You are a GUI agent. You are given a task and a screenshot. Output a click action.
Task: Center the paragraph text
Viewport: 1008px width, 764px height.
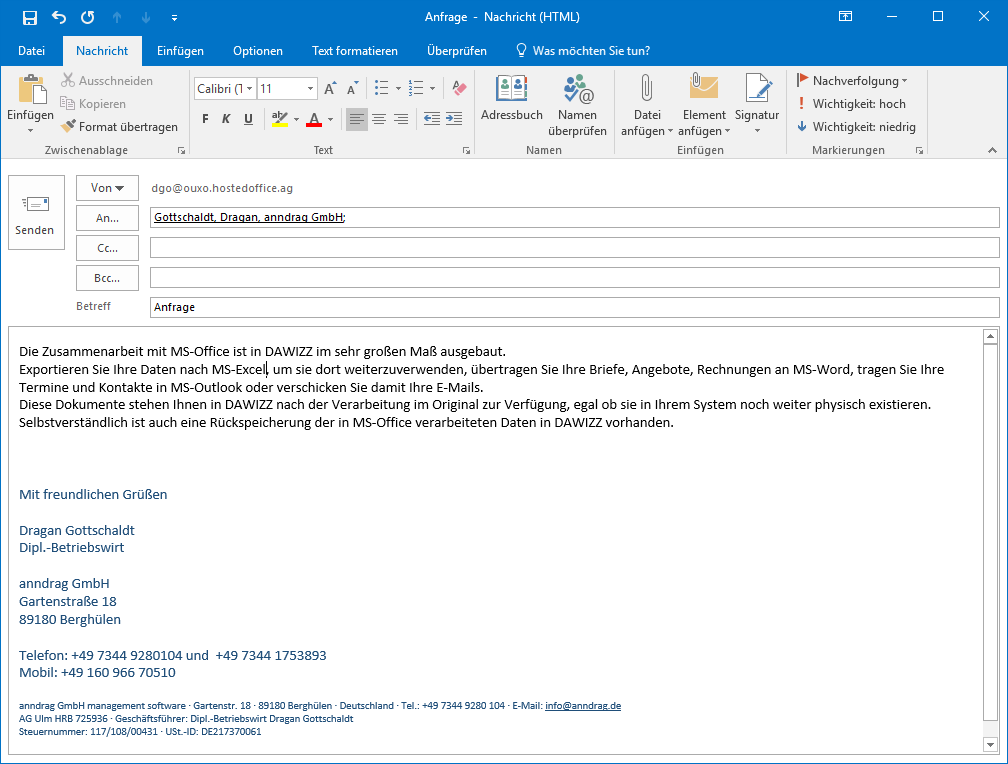pos(379,119)
